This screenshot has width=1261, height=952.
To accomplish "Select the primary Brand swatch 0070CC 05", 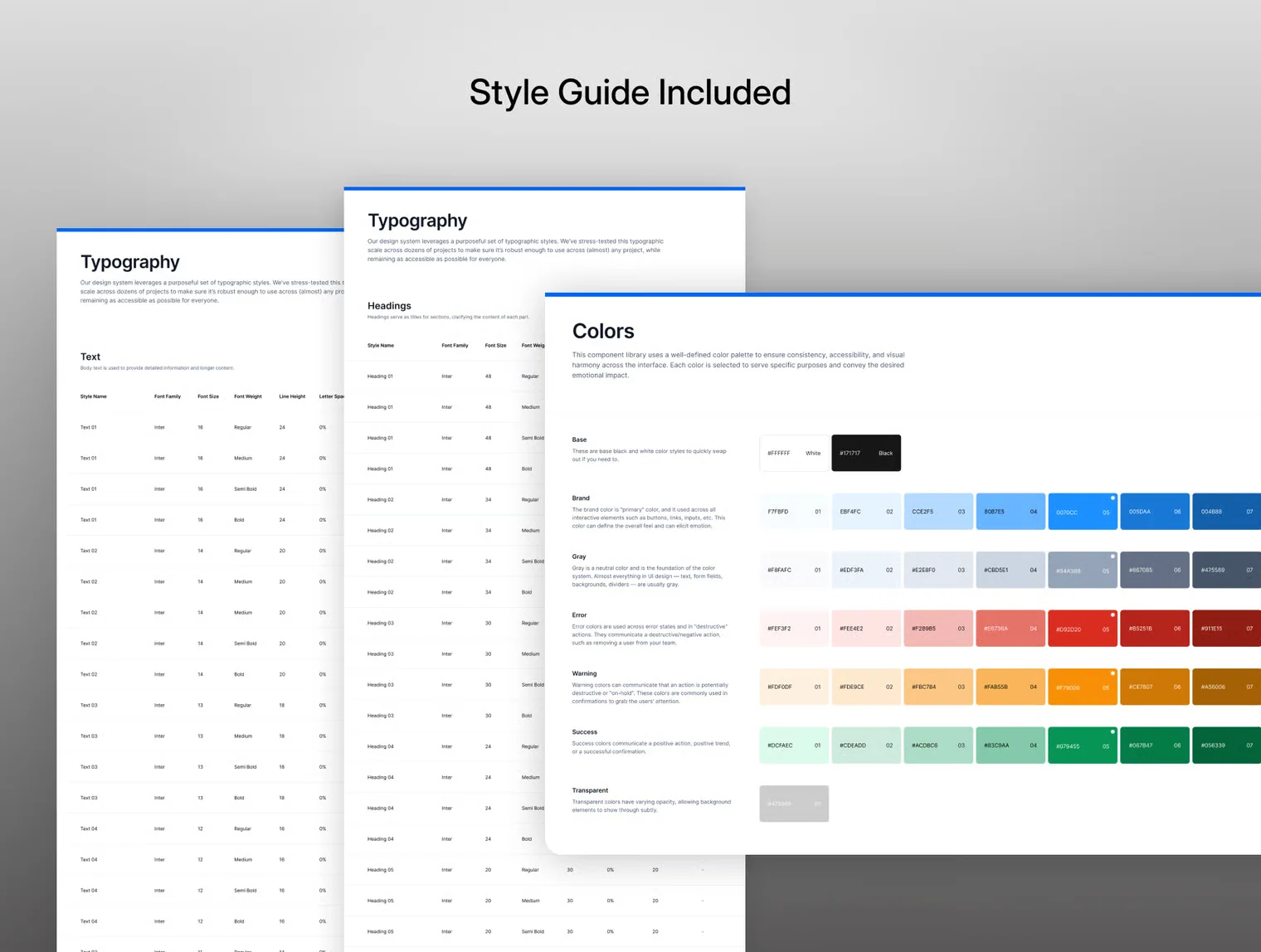I will (x=1083, y=512).
